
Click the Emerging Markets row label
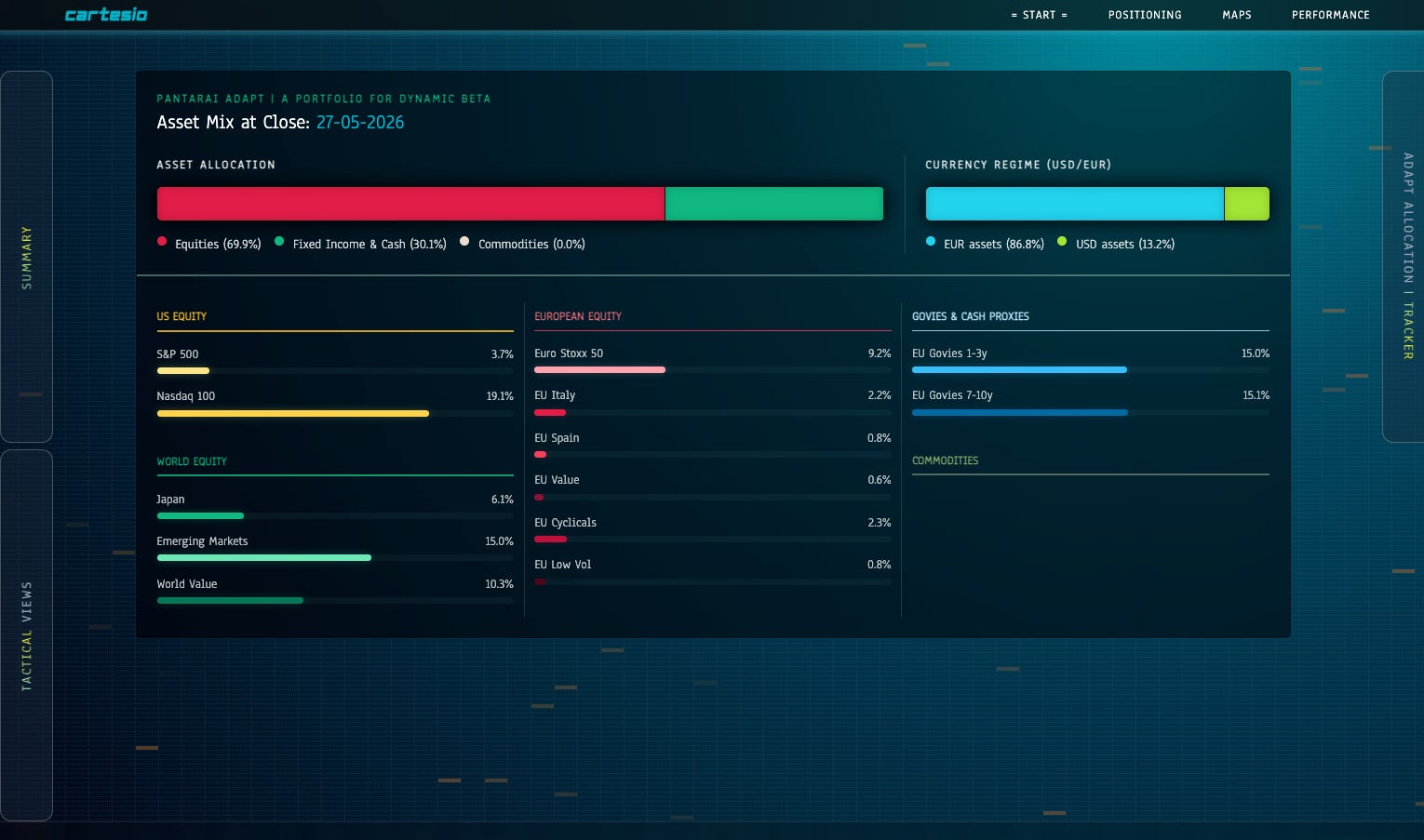coord(202,541)
